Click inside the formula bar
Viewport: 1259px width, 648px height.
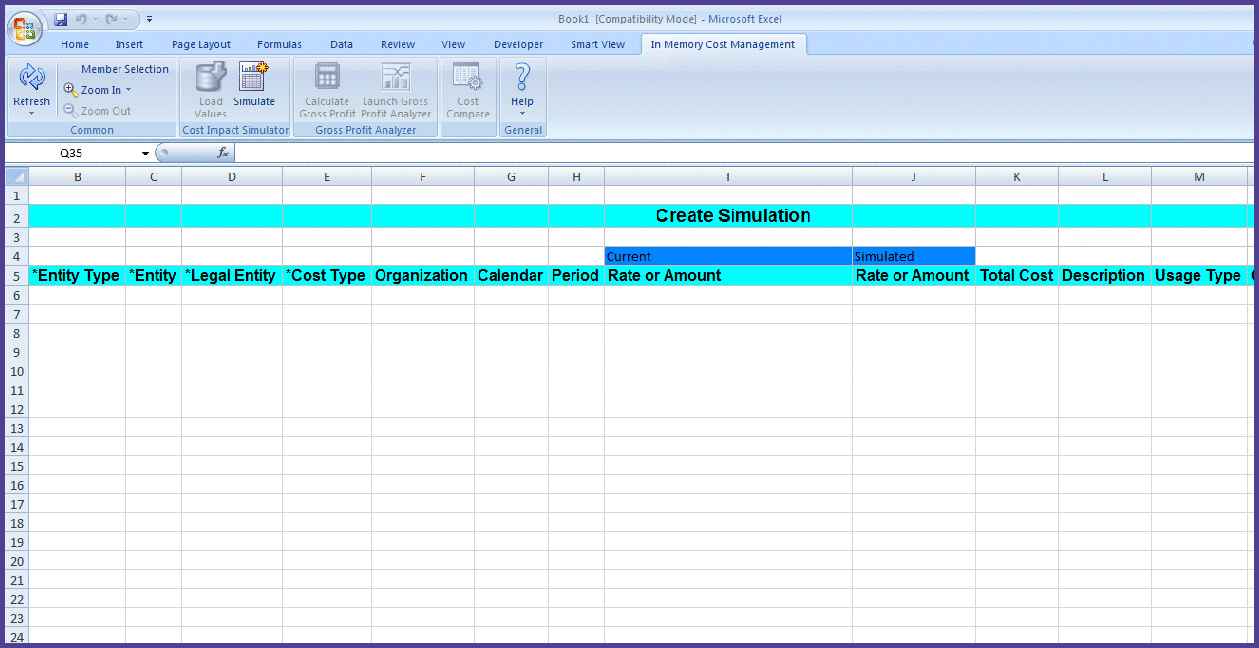[x=745, y=153]
